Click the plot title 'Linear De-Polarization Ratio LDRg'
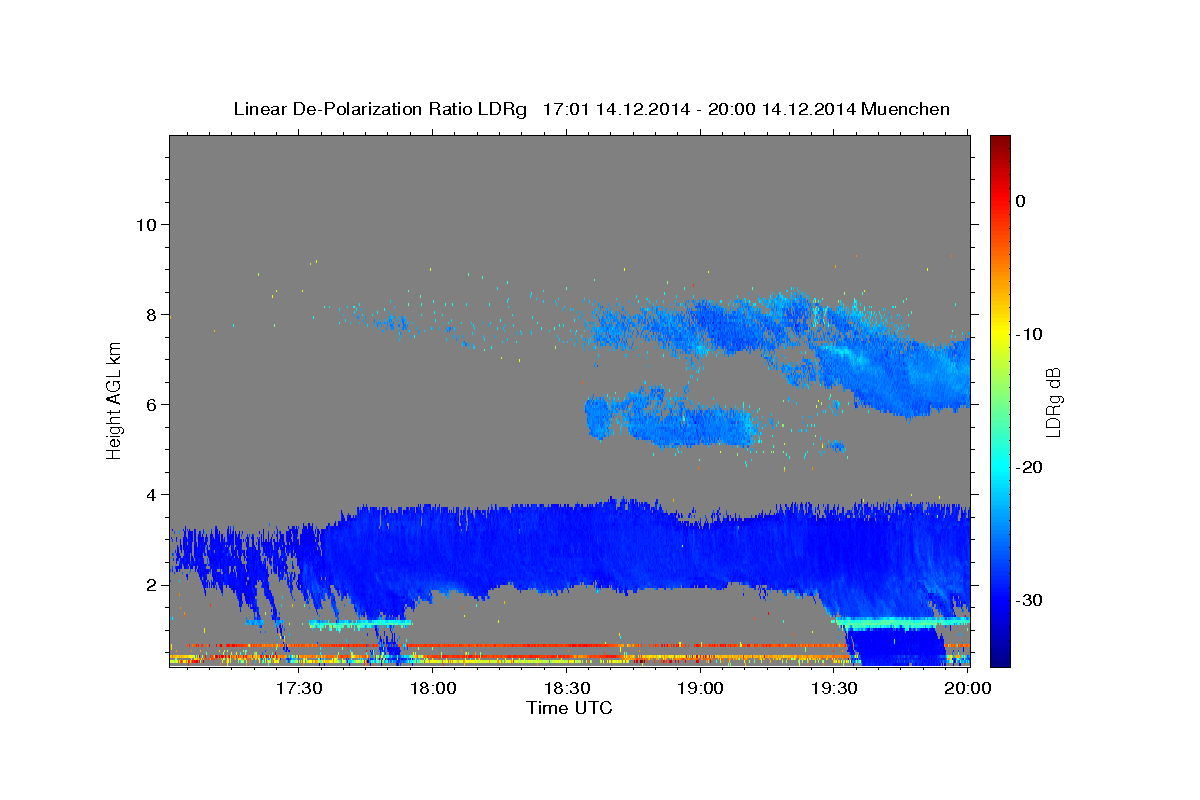This screenshot has height=800, width=1200. 380,109
